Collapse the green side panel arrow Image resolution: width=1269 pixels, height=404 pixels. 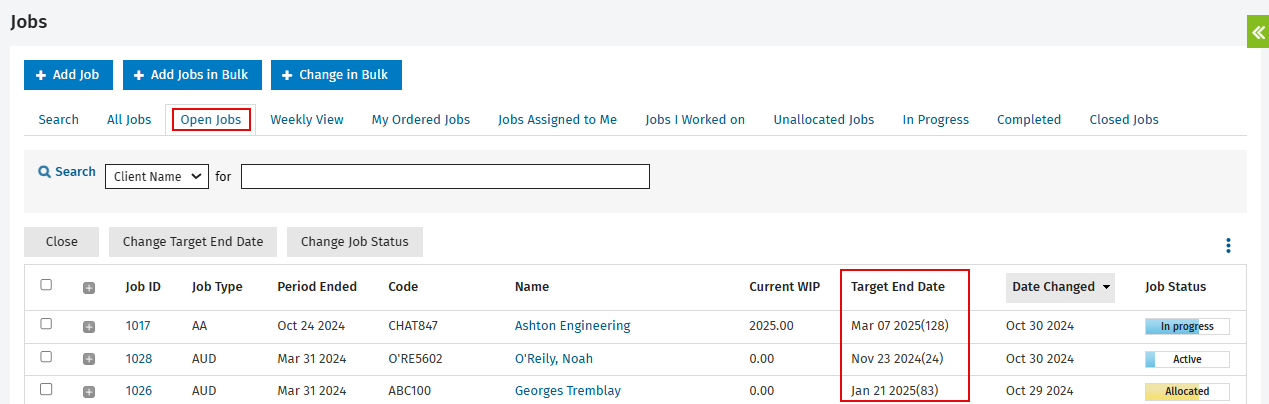(1257, 31)
